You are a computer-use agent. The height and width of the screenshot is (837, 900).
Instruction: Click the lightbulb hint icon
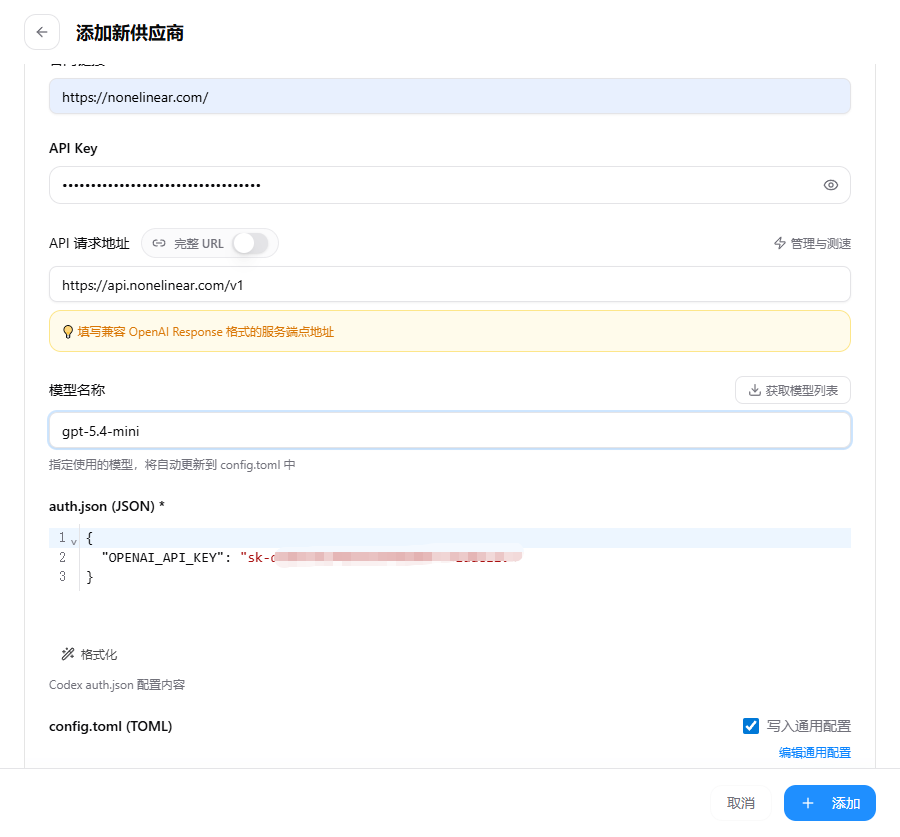[68, 332]
